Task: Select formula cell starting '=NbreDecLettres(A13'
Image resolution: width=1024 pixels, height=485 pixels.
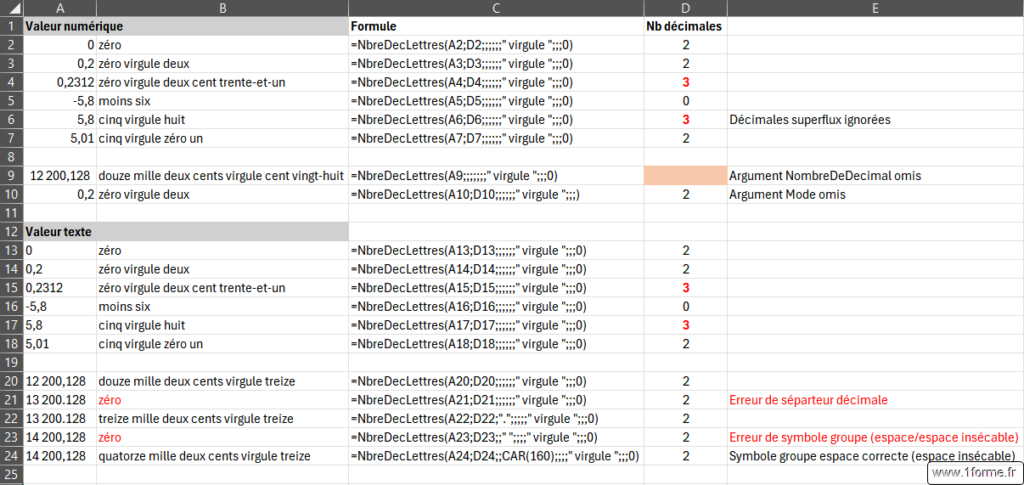Action: (x=496, y=250)
